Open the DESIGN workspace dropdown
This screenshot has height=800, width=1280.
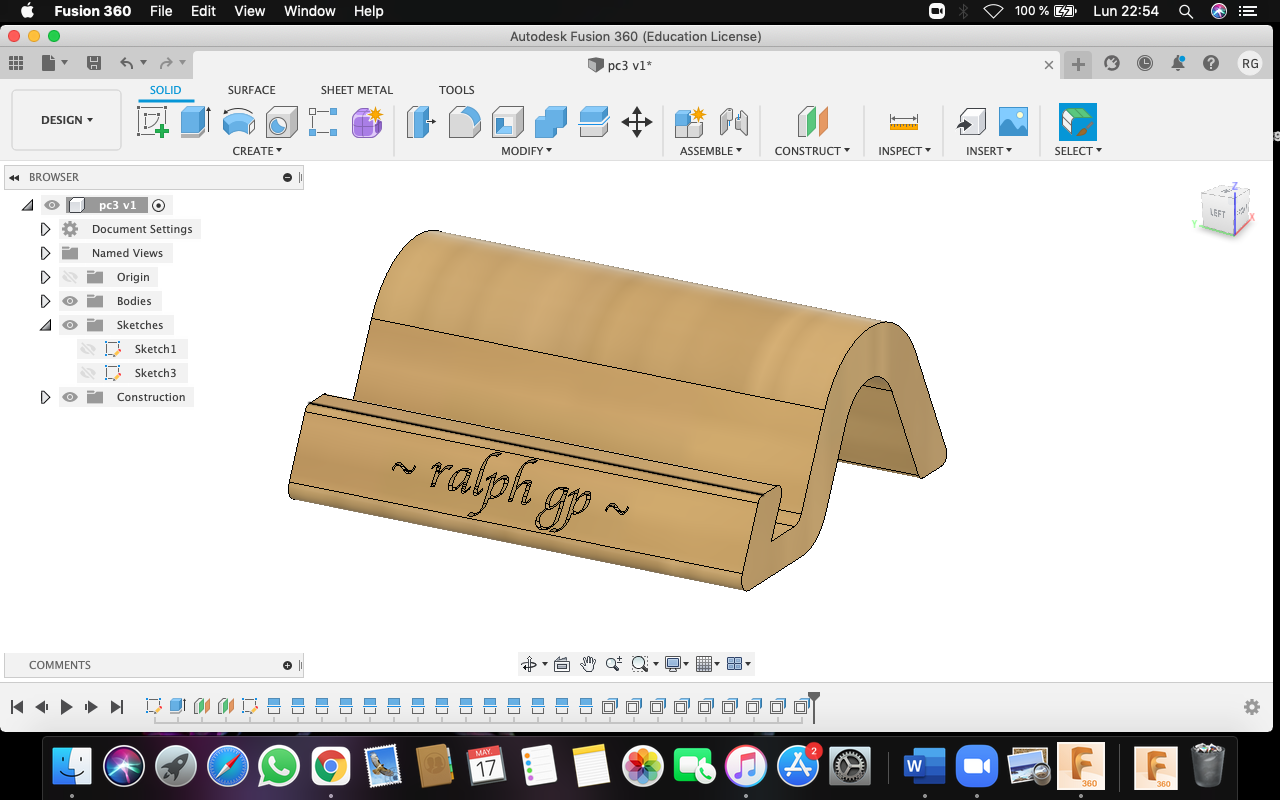click(67, 120)
